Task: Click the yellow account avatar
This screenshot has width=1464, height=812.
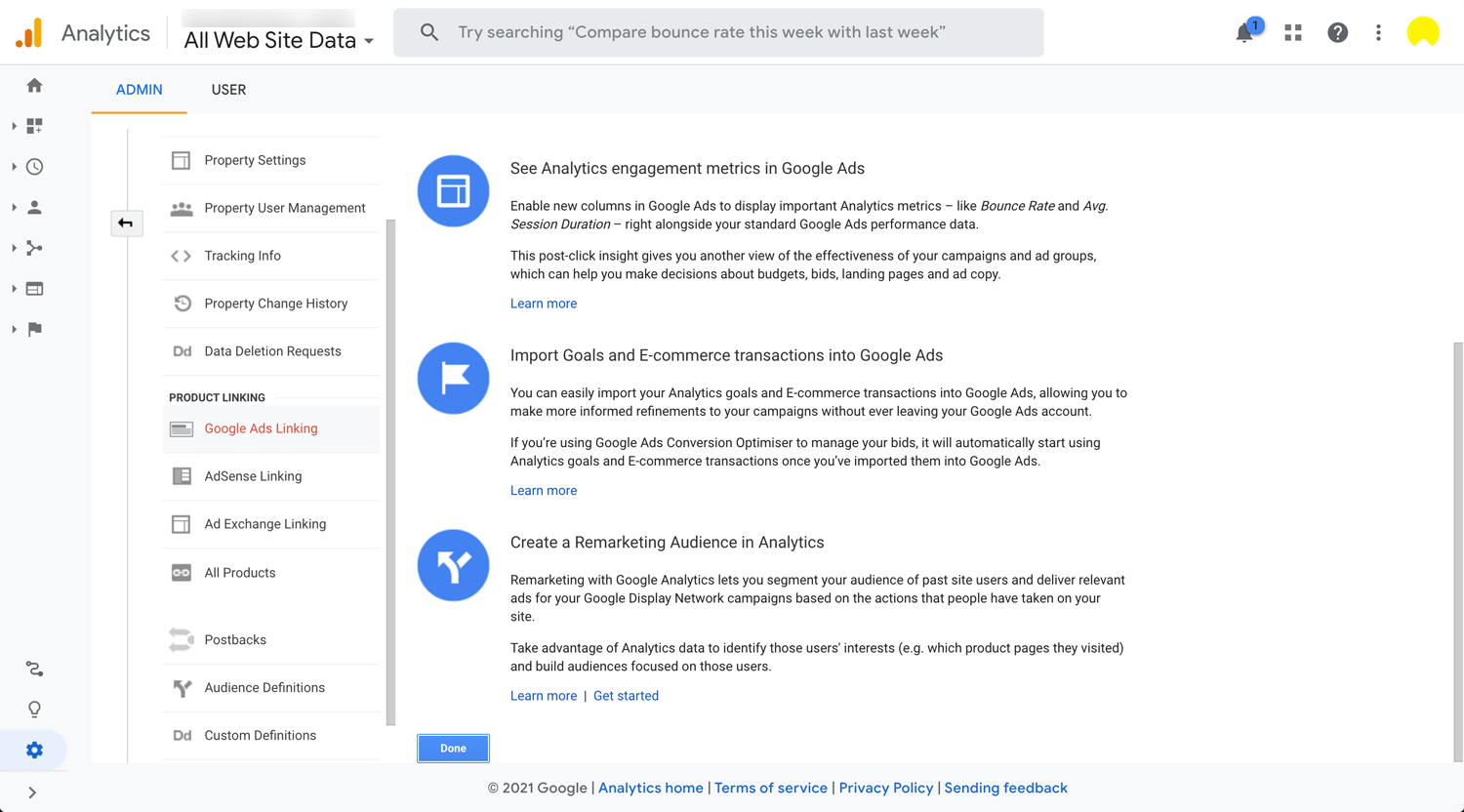Action: [x=1423, y=32]
